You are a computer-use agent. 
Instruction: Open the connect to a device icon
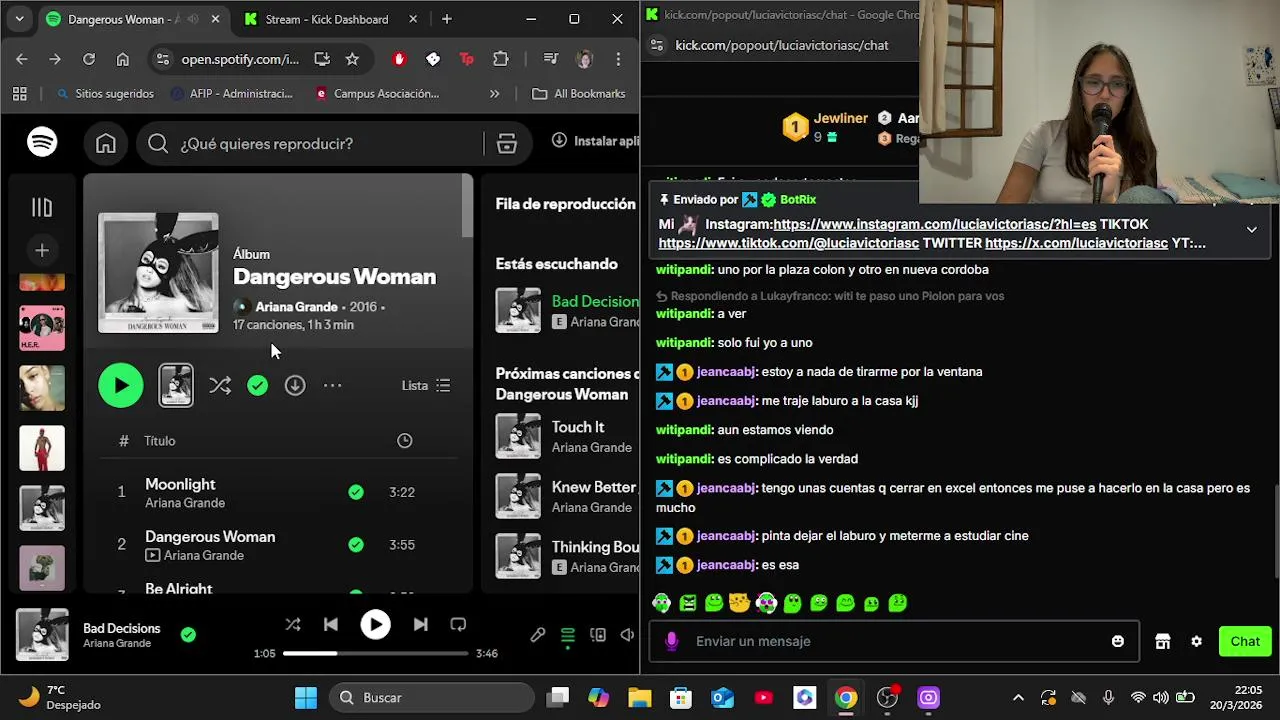pyautogui.click(x=598, y=635)
